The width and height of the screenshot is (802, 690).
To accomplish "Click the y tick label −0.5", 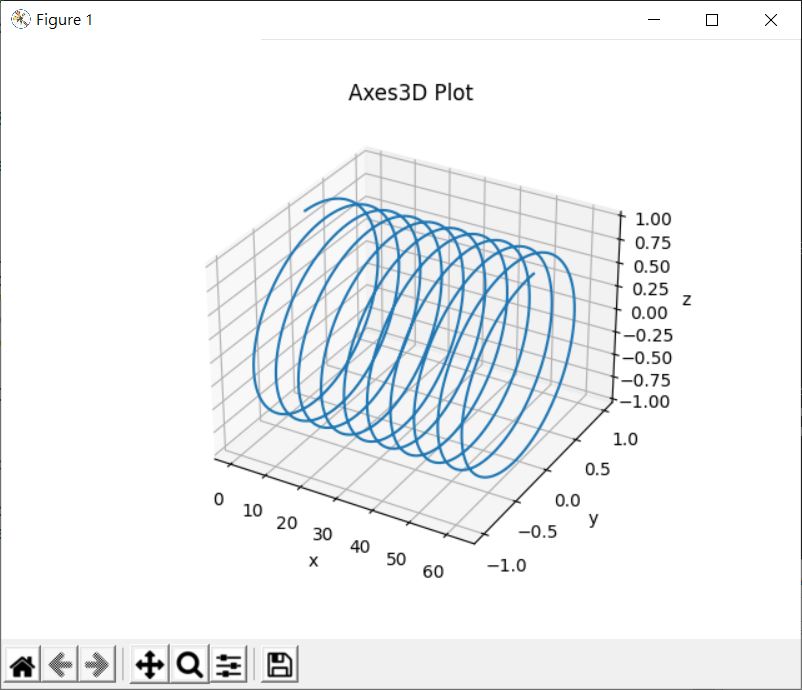I will 538,532.
